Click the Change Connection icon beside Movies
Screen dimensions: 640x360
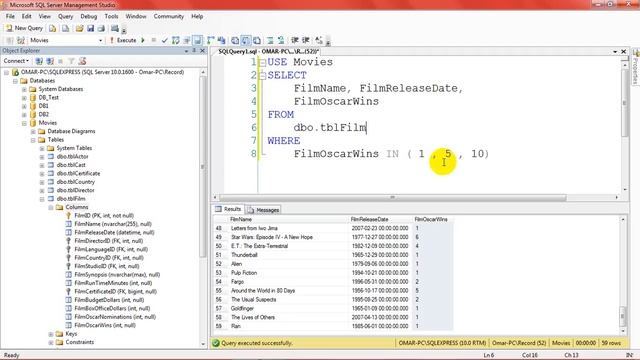20,40
